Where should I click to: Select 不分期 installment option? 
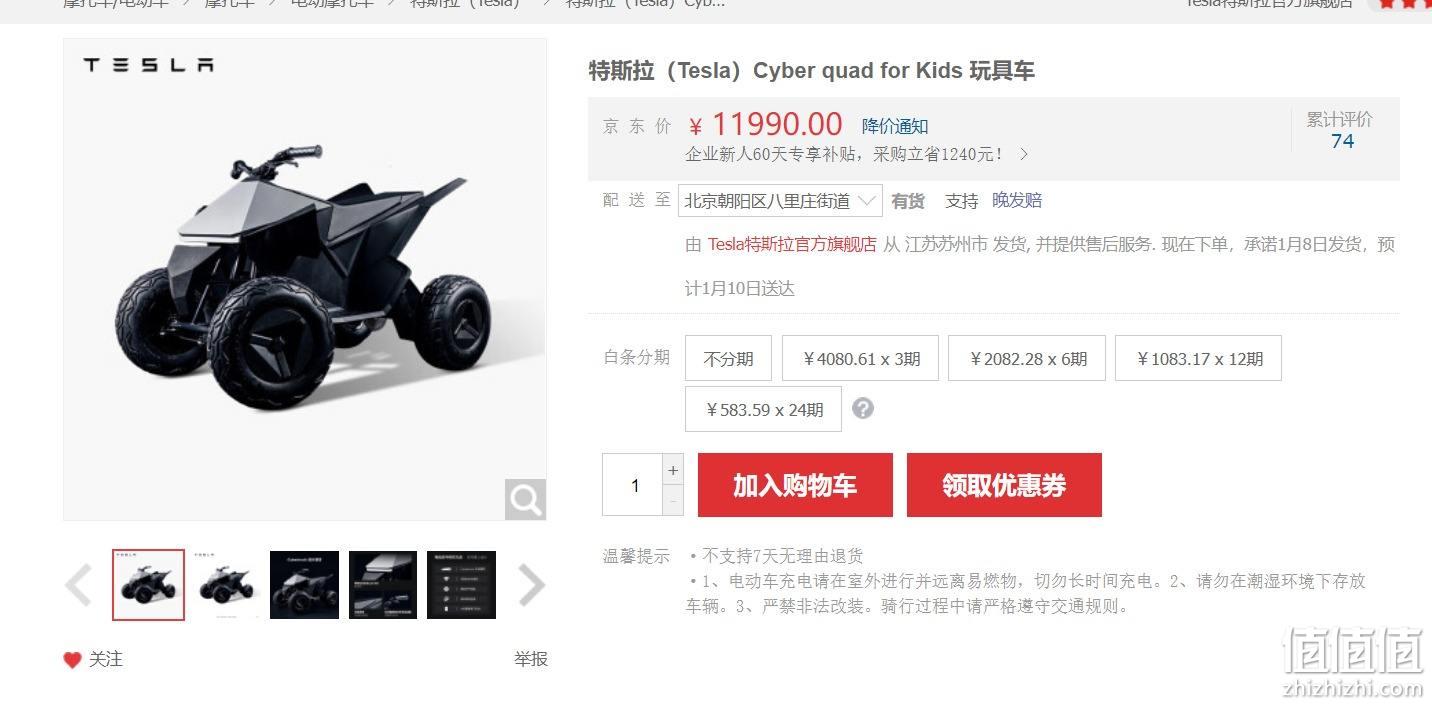tap(728, 358)
